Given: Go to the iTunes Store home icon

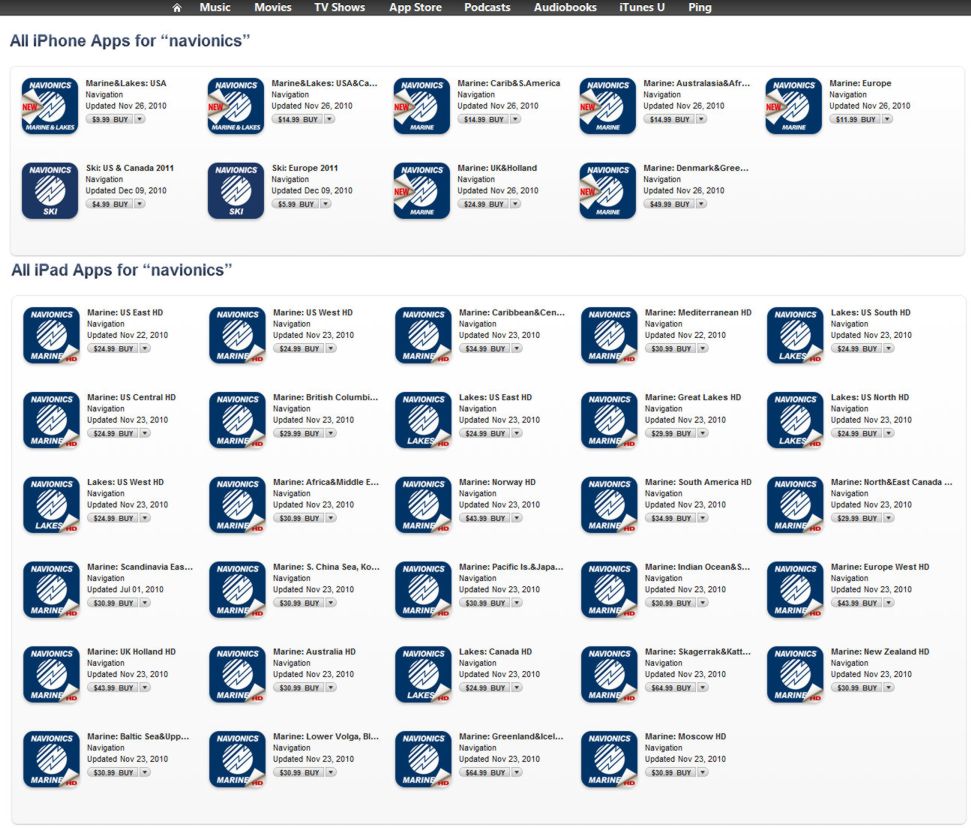Looking at the screenshot, I should [x=177, y=7].
